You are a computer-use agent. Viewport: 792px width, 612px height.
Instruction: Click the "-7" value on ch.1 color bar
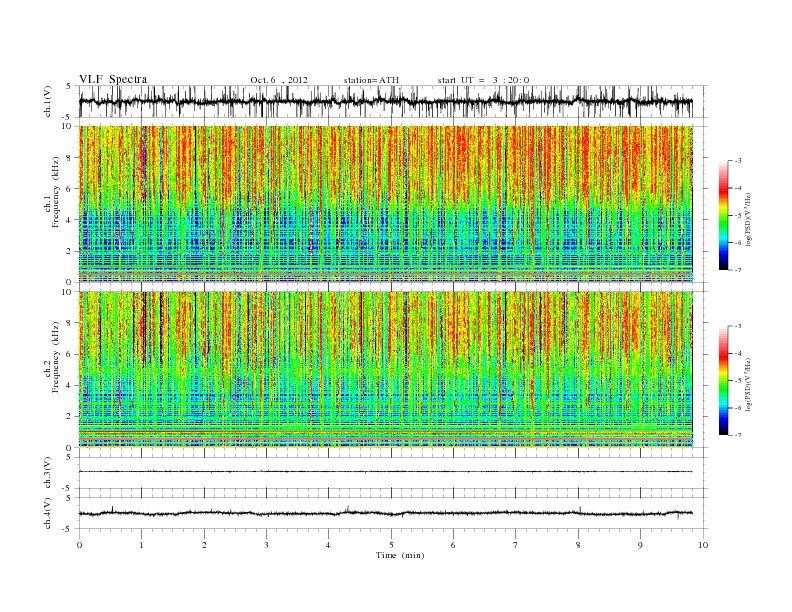738,270
